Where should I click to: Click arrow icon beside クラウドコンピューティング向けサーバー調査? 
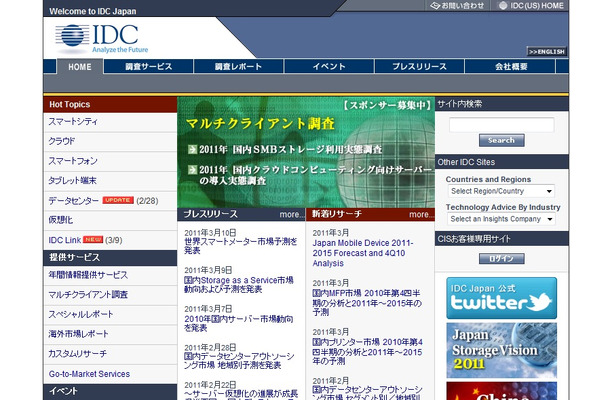(x=192, y=170)
